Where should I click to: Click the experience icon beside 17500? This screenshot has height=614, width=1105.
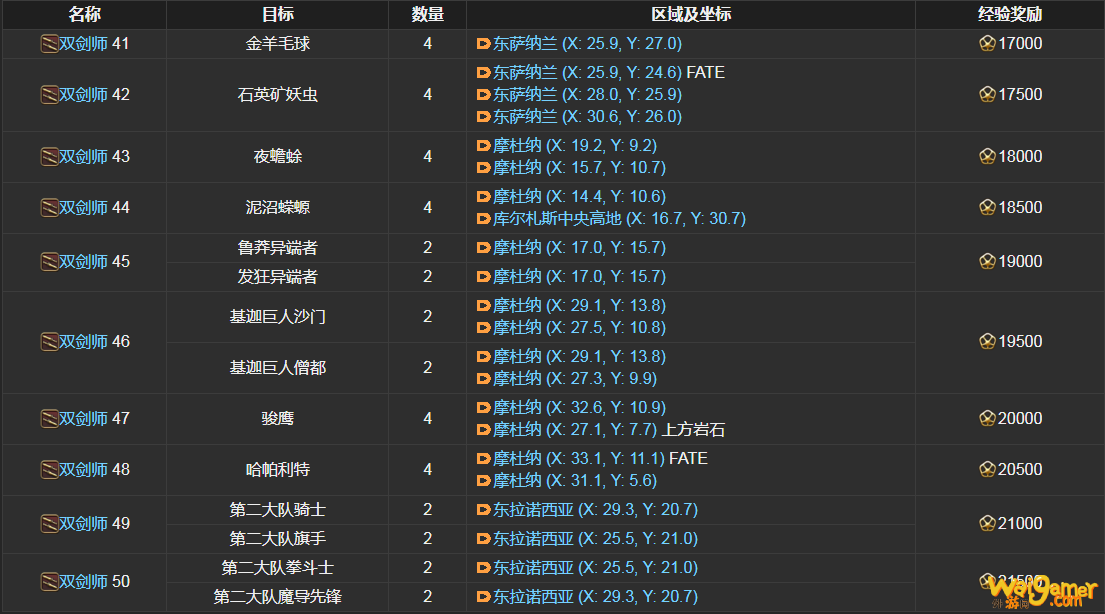pos(987,94)
